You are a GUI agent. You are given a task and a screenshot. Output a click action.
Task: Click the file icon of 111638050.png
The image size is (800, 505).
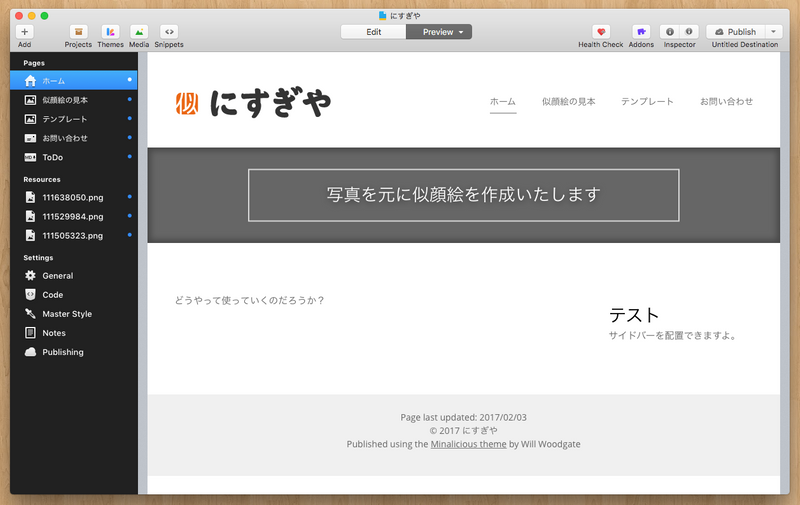coord(31,197)
